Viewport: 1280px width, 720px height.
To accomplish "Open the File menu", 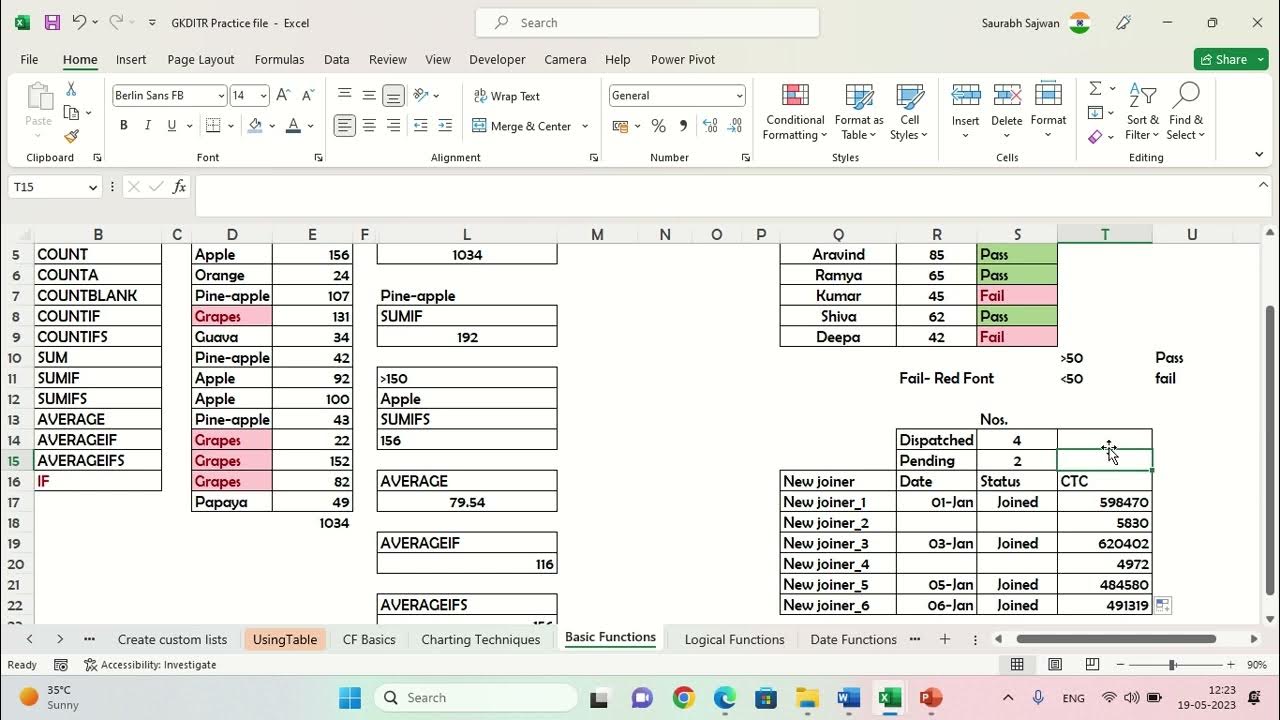I will pos(29,59).
